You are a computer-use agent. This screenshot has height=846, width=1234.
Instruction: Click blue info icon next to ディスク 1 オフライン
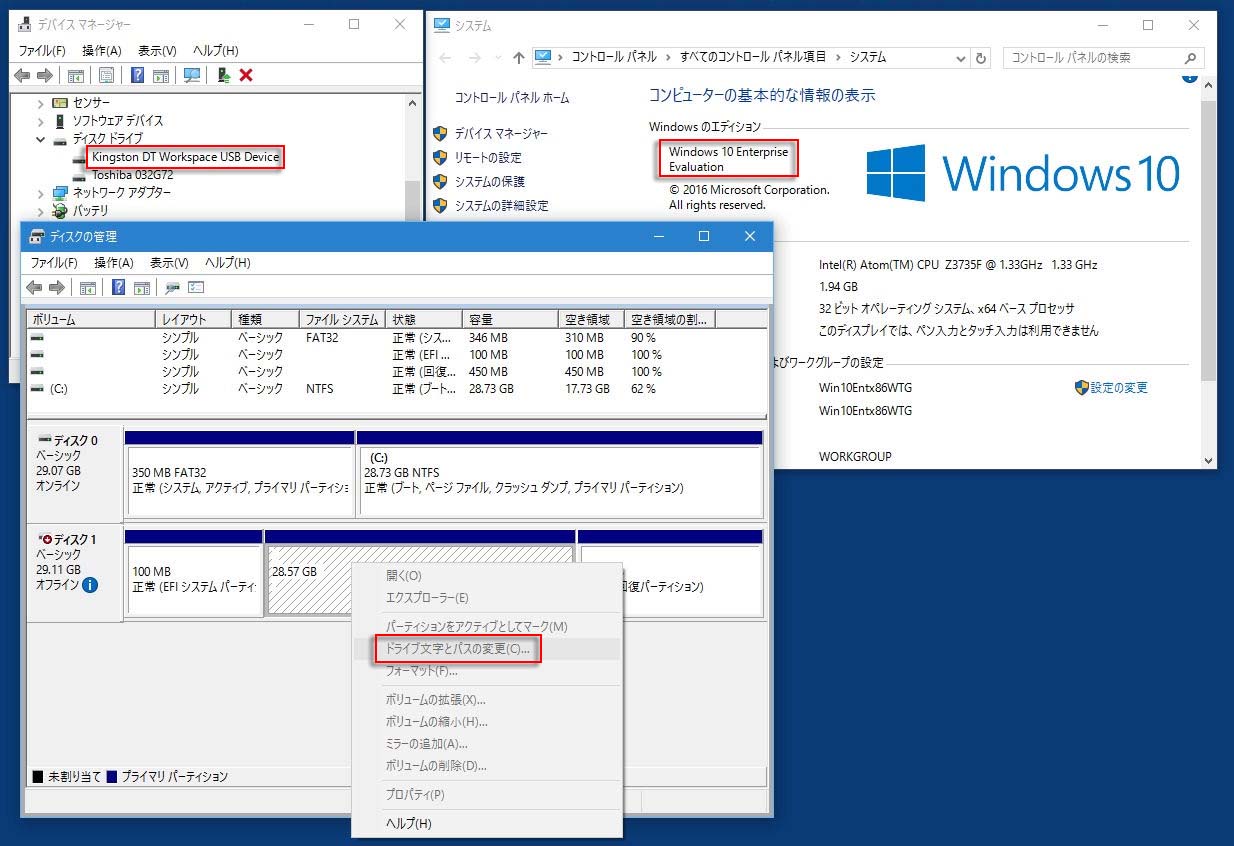[x=90, y=585]
